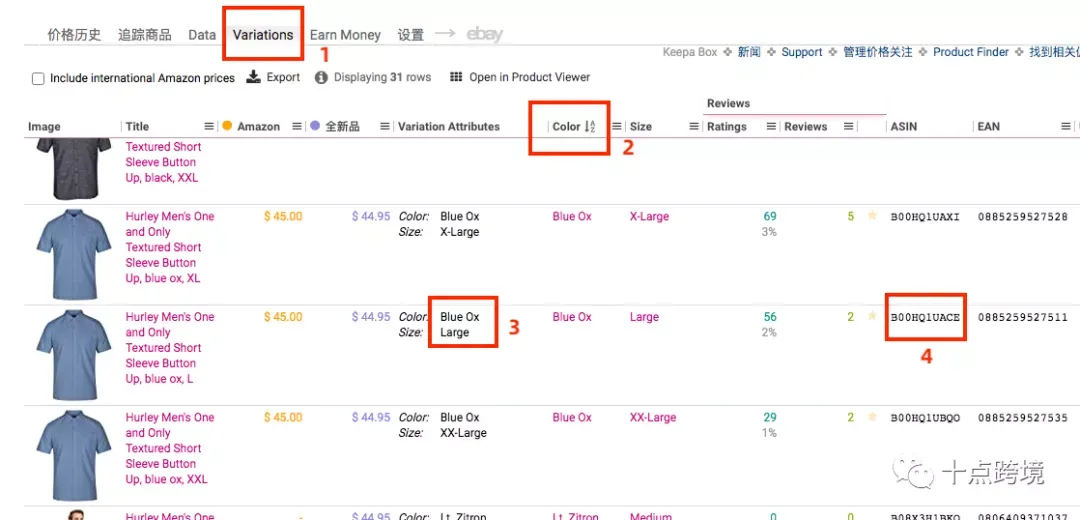Image resolution: width=1080 pixels, height=520 pixels.
Task: Click the Blue Ox X-Large shirt thumbnail
Action: tap(74, 255)
